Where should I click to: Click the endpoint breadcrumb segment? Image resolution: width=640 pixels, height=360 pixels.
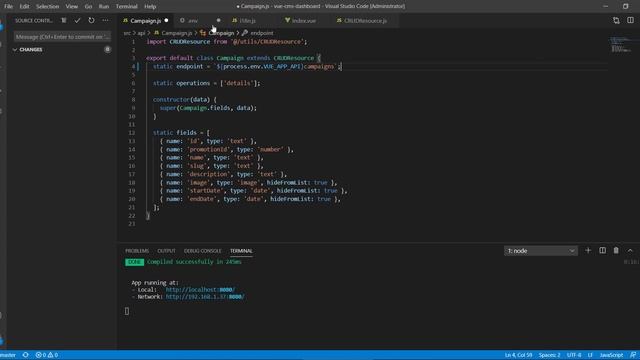click(262, 33)
